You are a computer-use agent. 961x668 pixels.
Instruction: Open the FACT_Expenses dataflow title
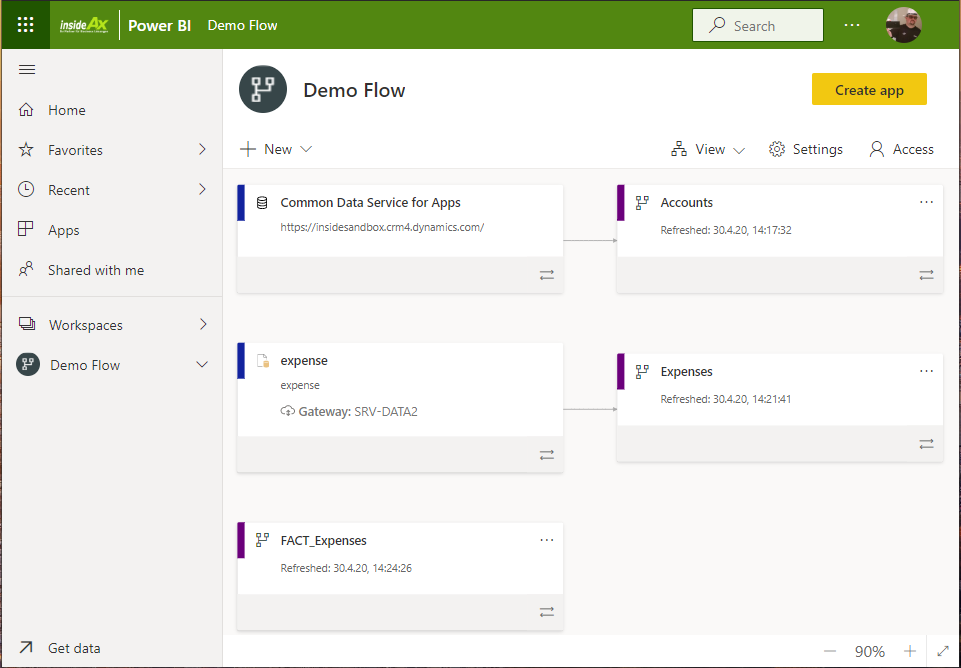[x=324, y=541]
